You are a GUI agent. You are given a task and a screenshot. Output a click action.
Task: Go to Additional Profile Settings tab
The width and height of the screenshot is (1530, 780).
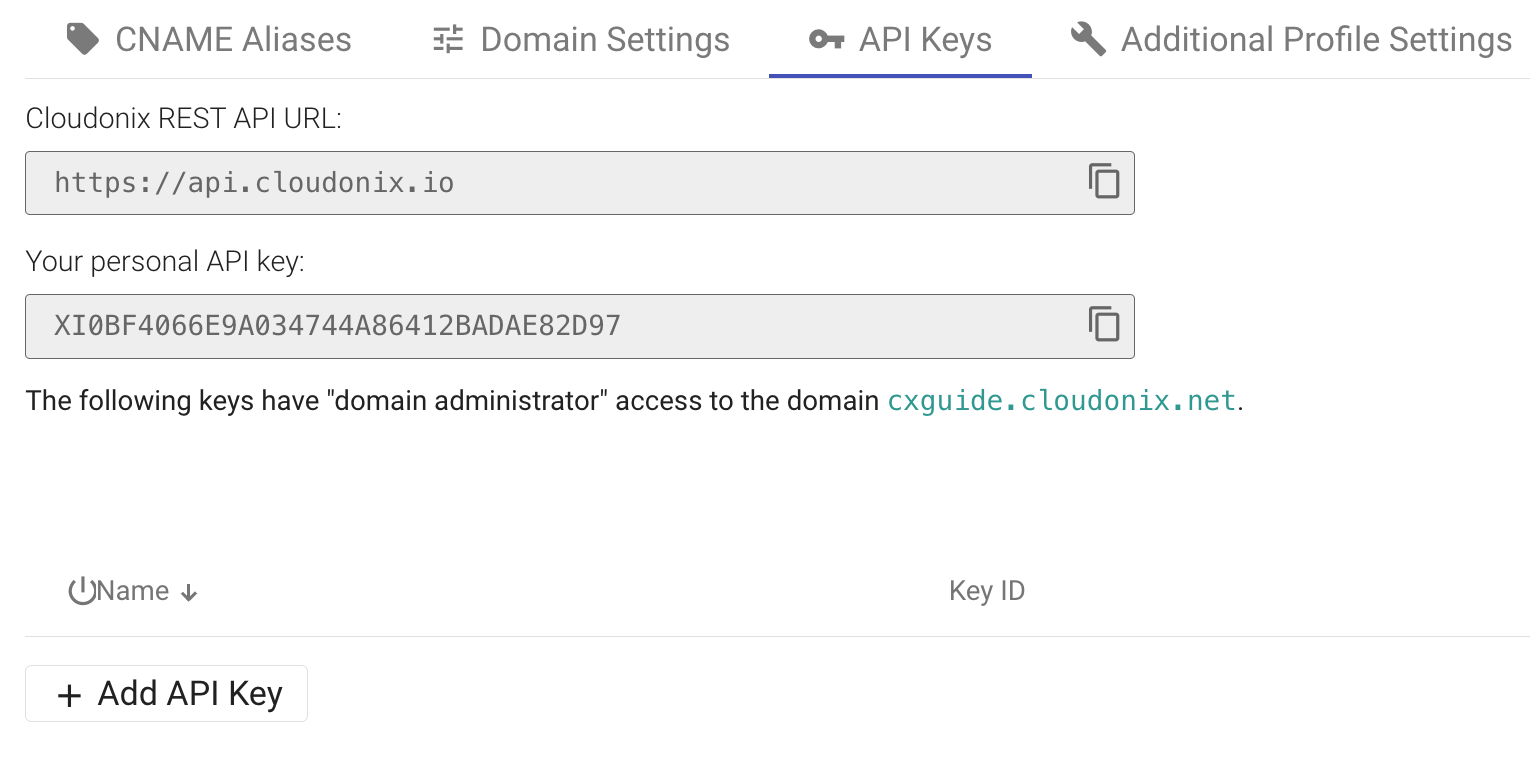(1316, 40)
